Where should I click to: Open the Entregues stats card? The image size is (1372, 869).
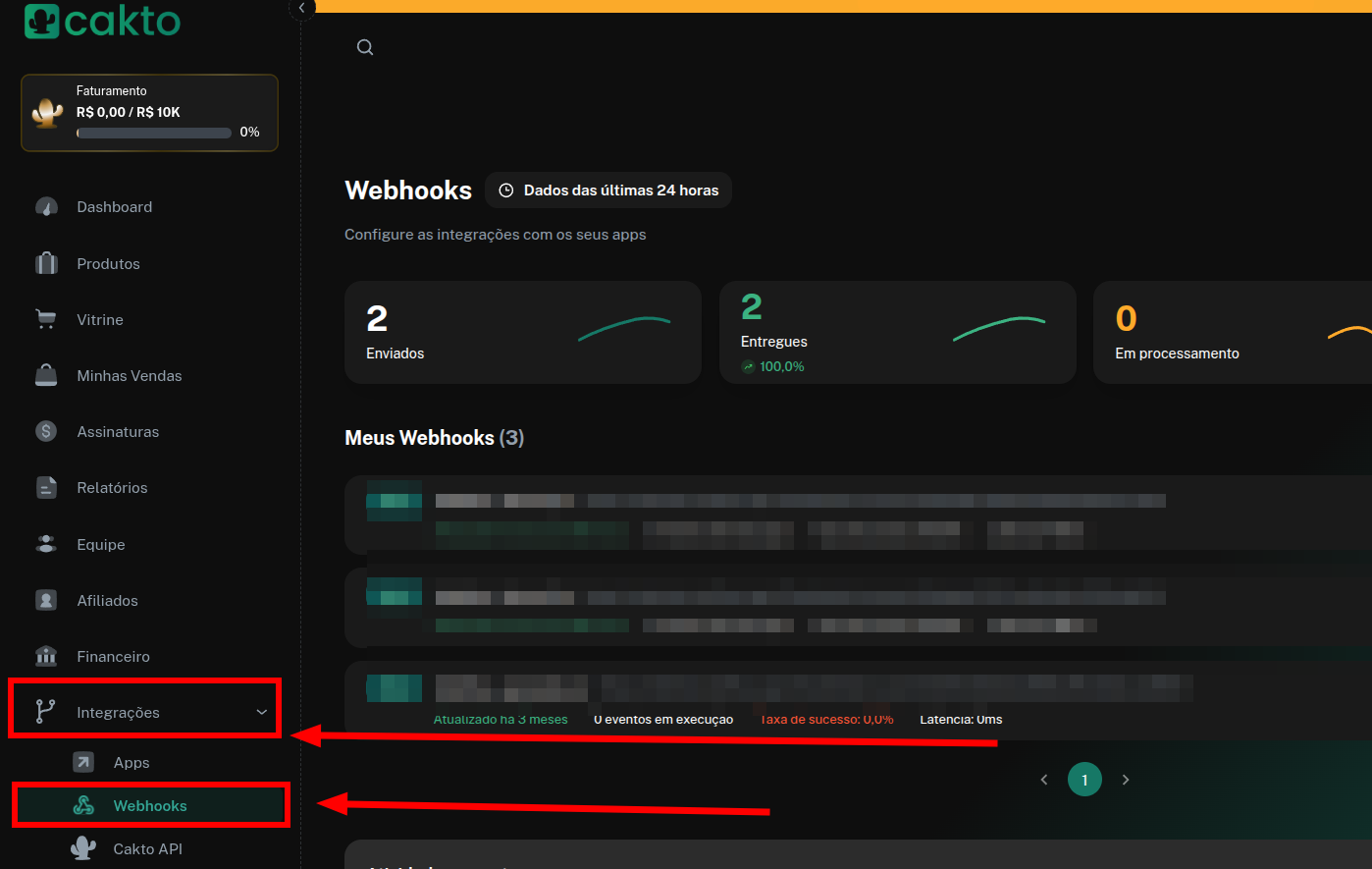coord(898,332)
